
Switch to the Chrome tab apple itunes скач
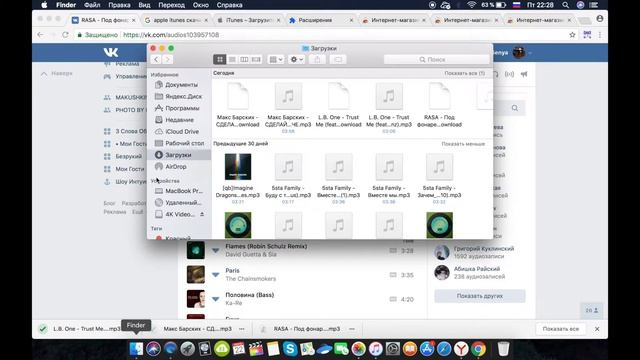[x=176, y=20]
